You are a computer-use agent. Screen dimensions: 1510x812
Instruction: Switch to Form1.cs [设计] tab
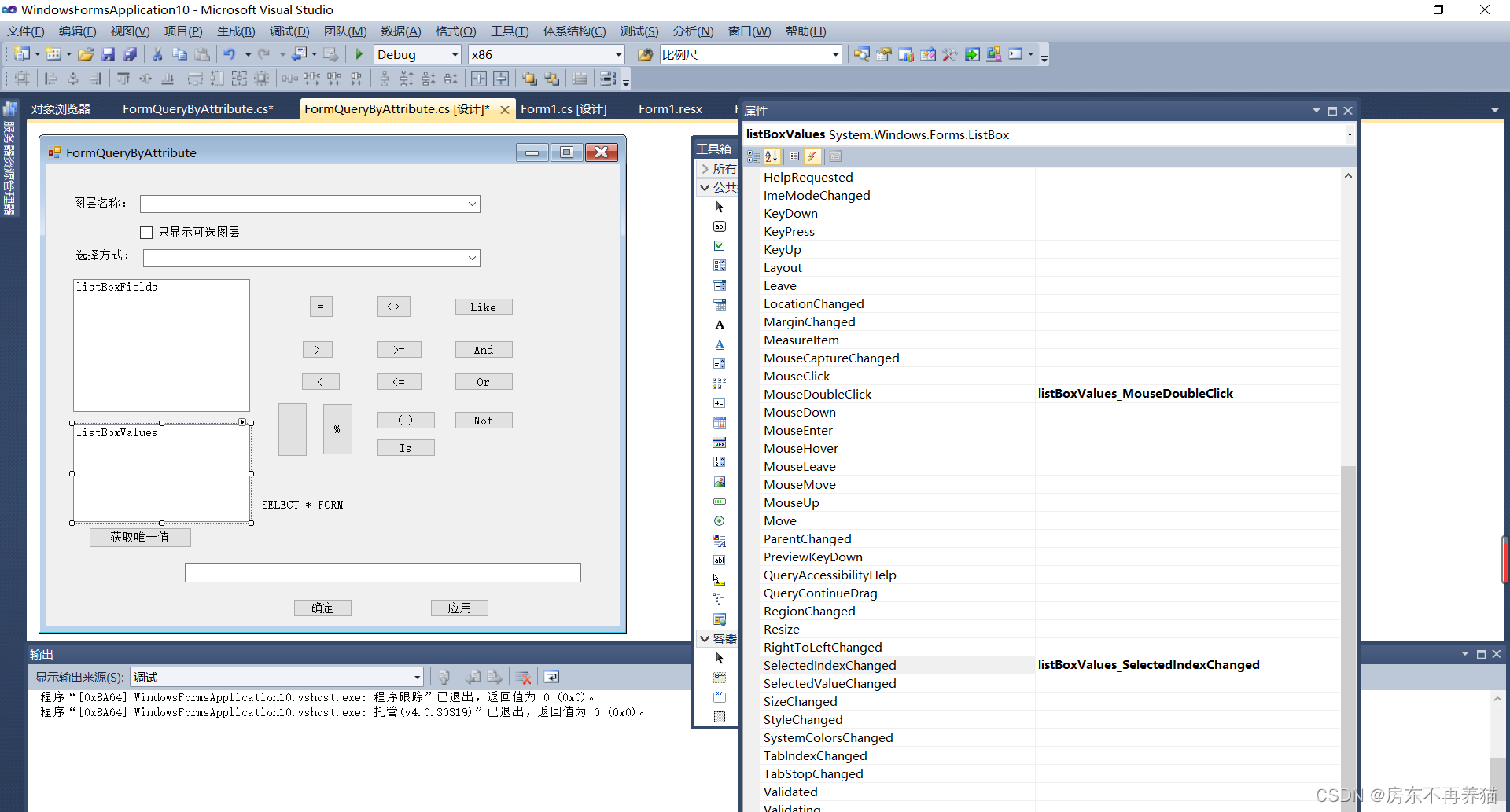[x=563, y=109]
